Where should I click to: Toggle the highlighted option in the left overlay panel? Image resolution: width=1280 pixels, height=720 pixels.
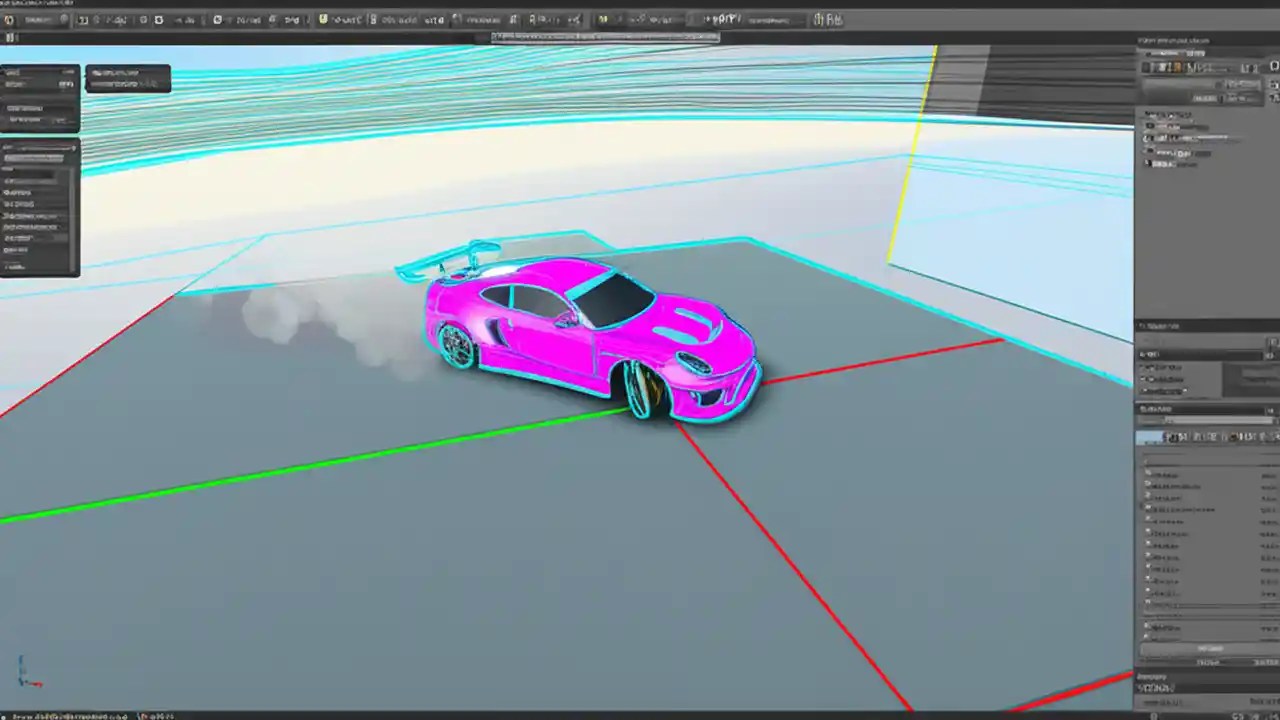38,158
